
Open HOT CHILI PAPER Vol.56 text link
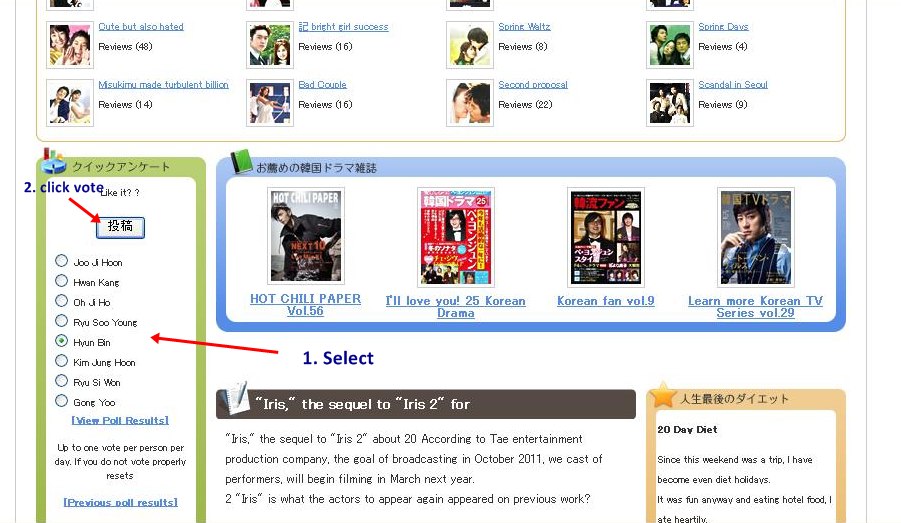[305, 305]
